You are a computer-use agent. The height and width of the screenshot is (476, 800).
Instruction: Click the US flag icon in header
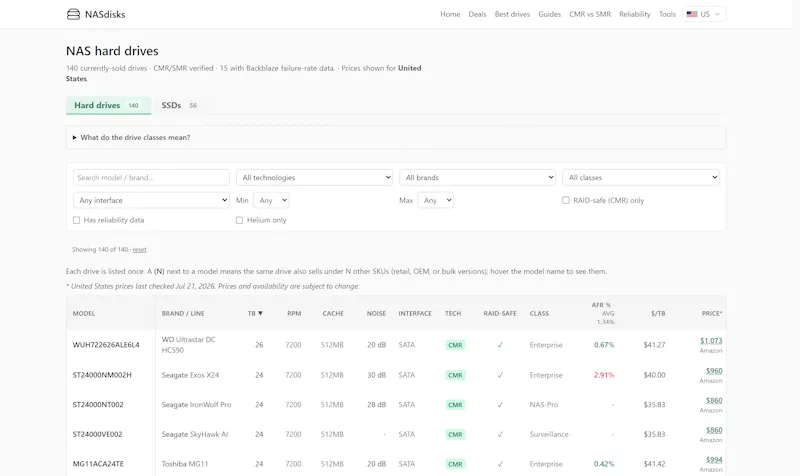point(692,14)
